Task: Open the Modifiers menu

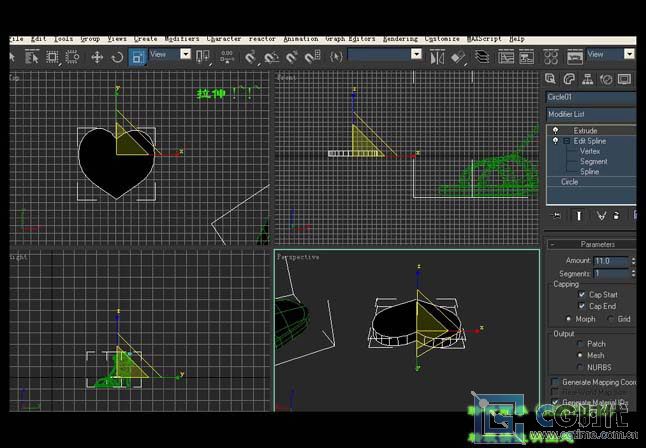Action: [x=182, y=38]
